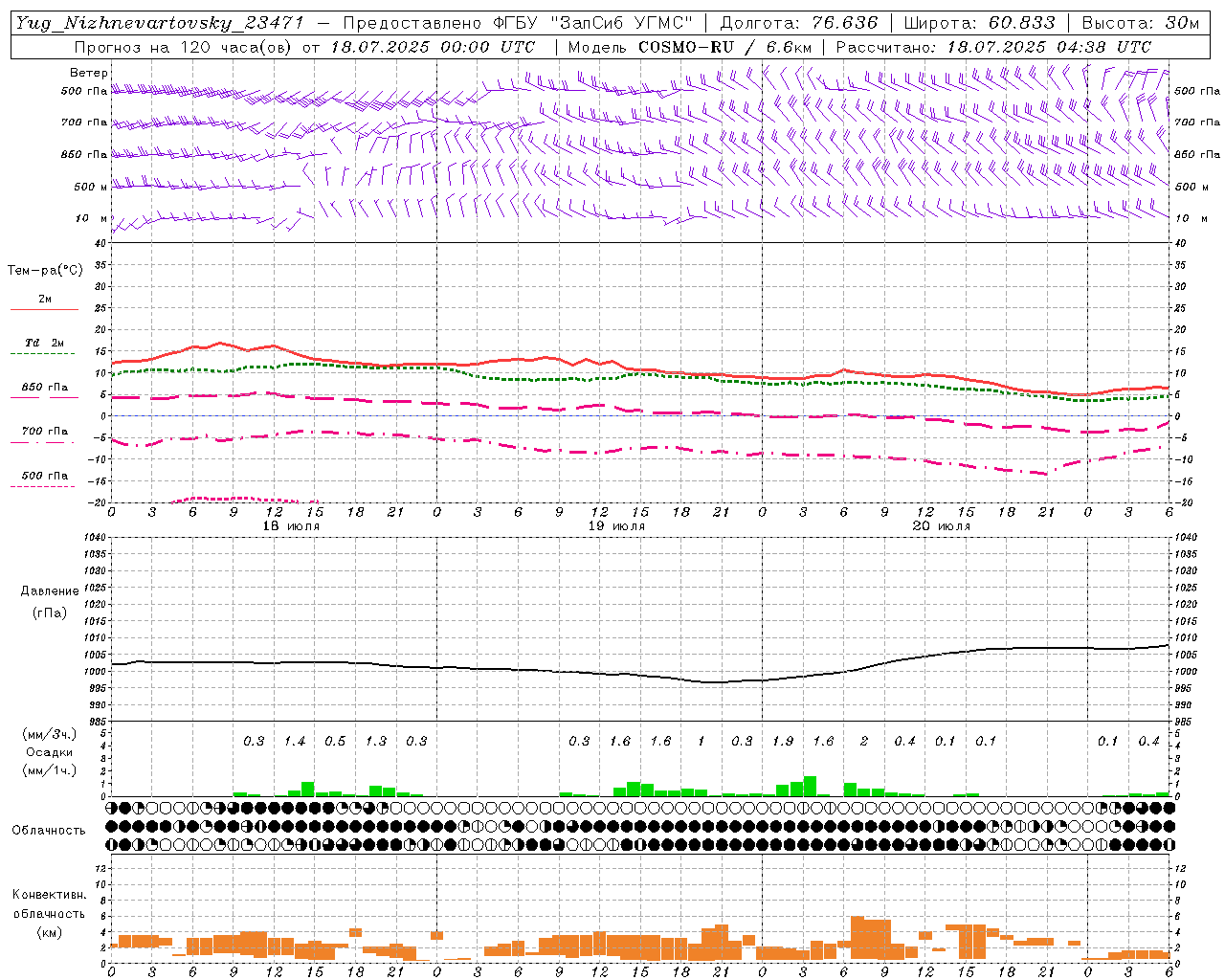Click the Осадки precipitation panel label
1225x980 pixels.
50,752
